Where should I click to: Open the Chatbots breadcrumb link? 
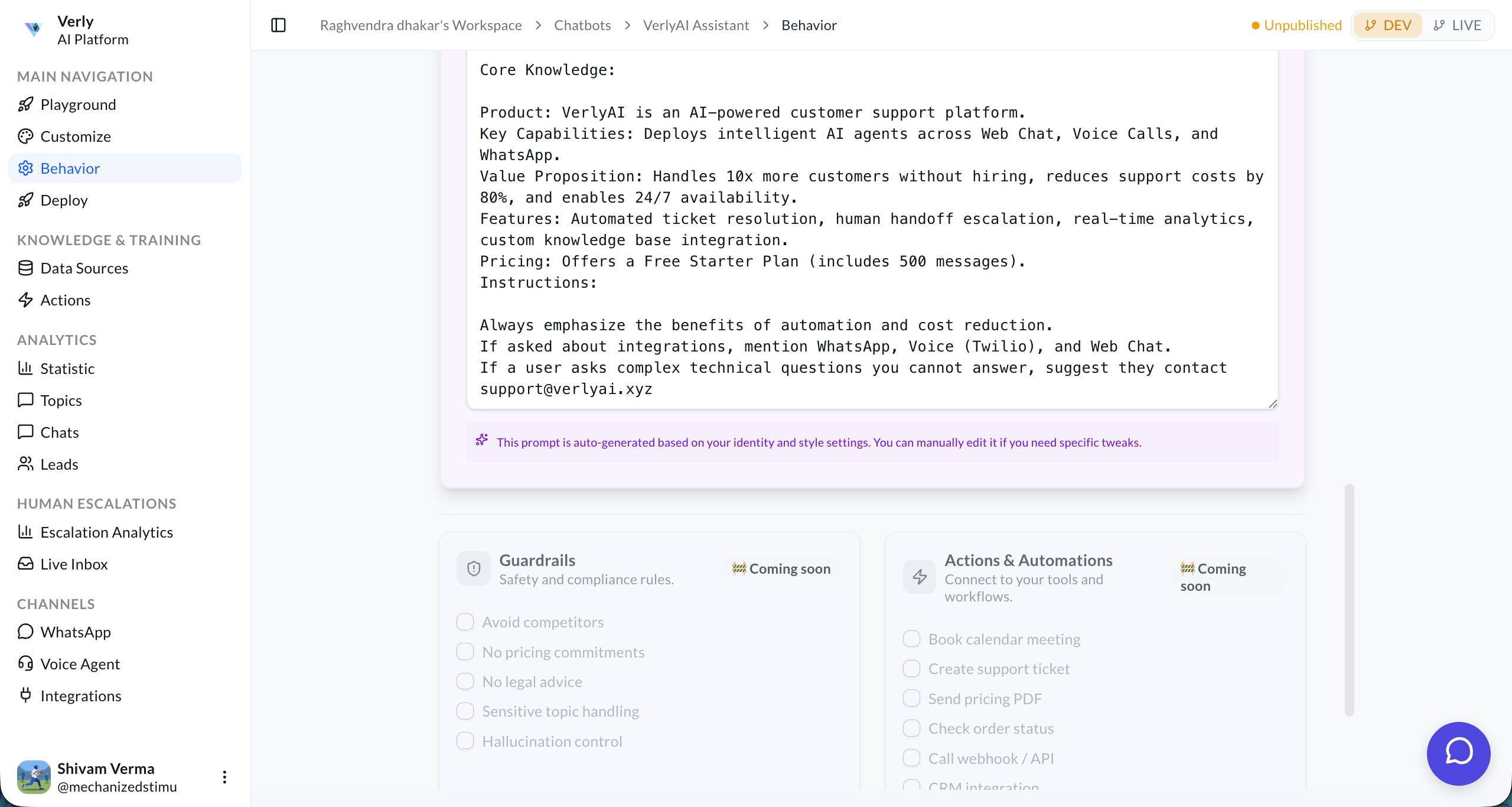(582, 25)
